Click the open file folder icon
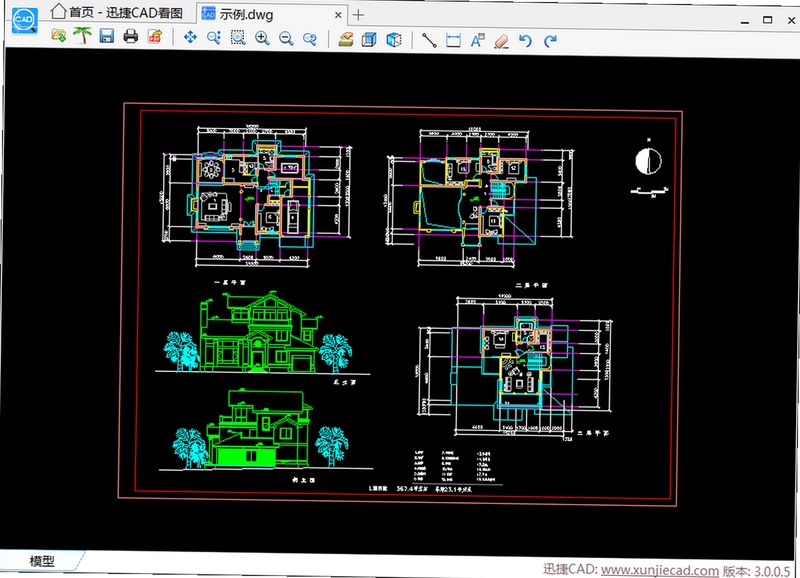This screenshot has width=800, height=578. tap(59, 35)
